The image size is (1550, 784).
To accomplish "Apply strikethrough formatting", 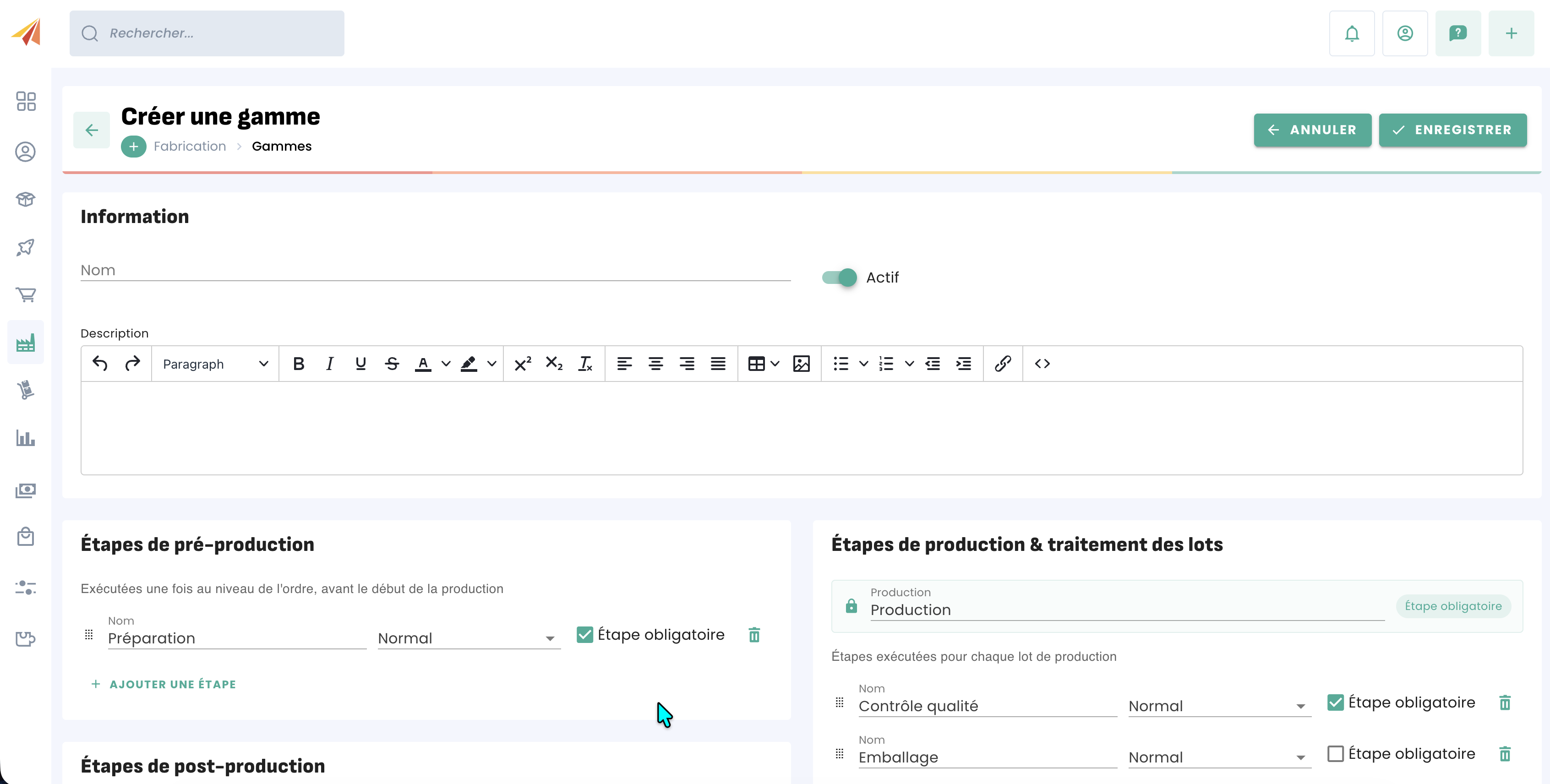I will pyautogui.click(x=392, y=364).
